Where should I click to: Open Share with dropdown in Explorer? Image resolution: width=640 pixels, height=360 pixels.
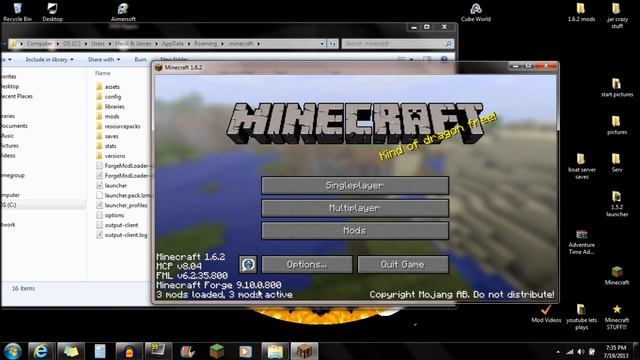[104, 60]
